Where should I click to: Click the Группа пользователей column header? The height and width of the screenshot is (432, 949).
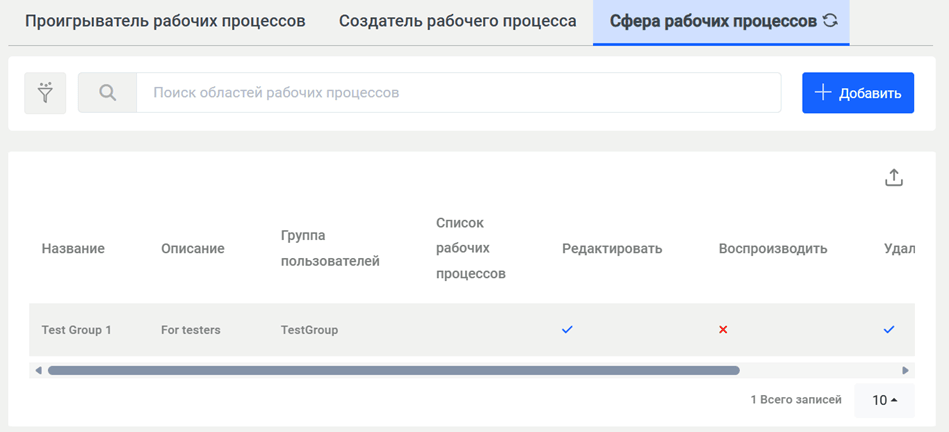coord(330,249)
